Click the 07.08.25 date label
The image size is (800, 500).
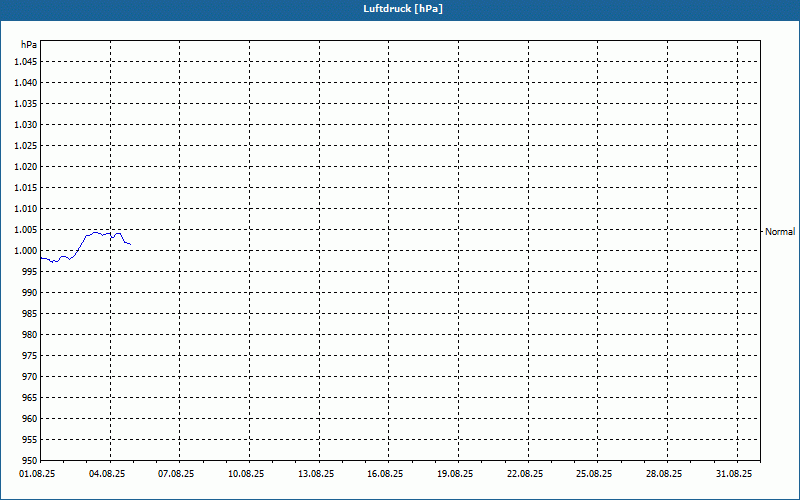[177, 474]
